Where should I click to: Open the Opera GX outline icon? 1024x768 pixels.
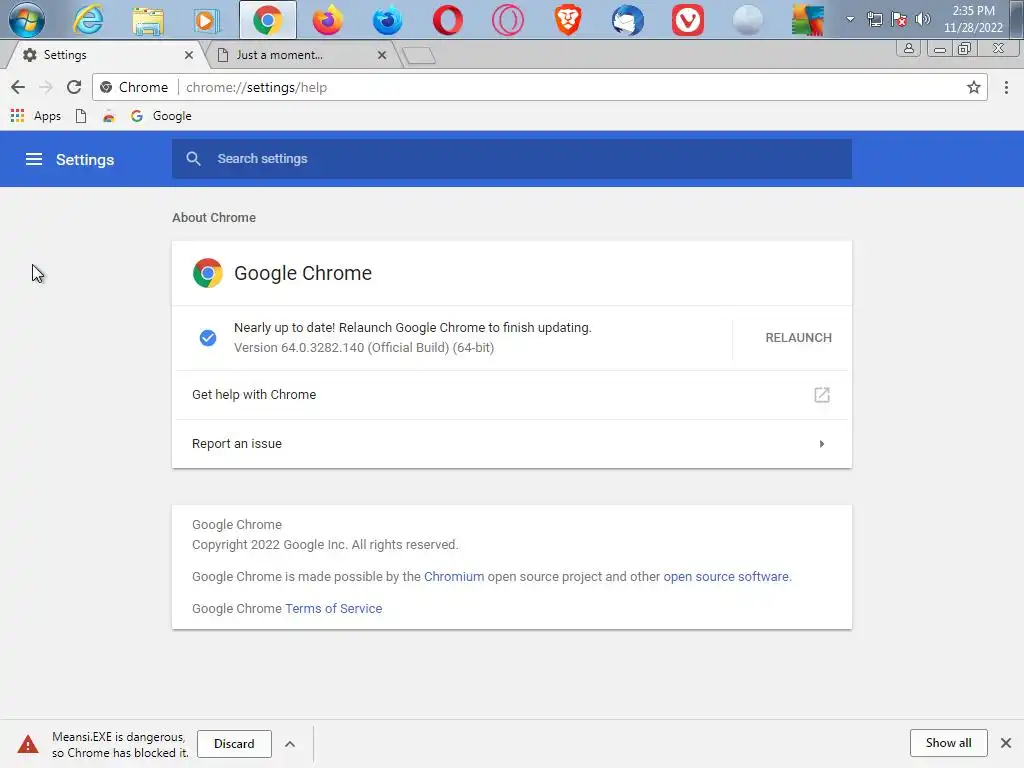pyautogui.click(x=508, y=20)
